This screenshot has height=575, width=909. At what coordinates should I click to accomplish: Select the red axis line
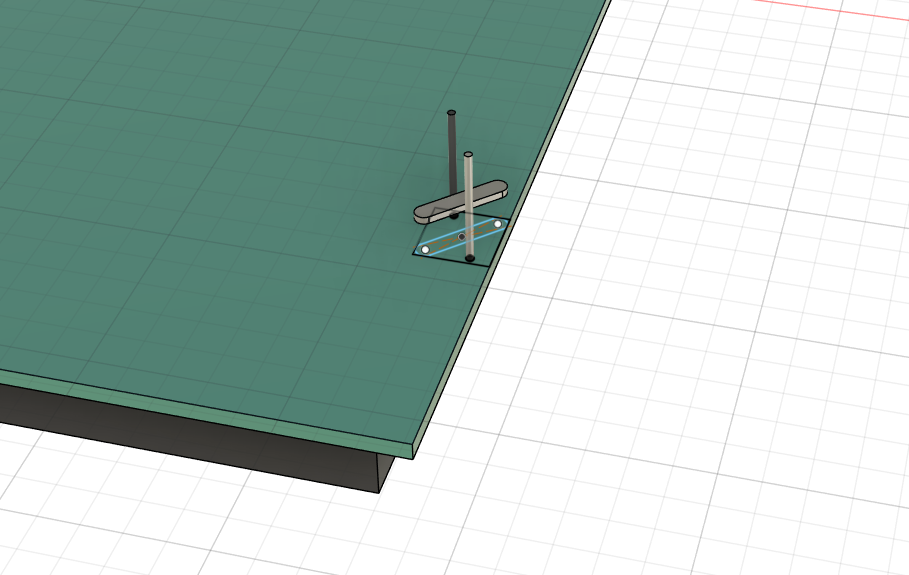pos(850,9)
